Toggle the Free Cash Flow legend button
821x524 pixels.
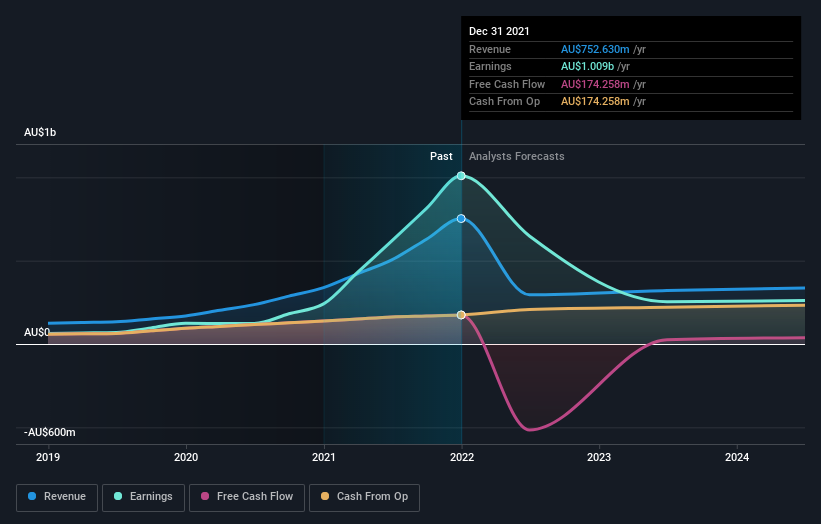tap(247, 497)
